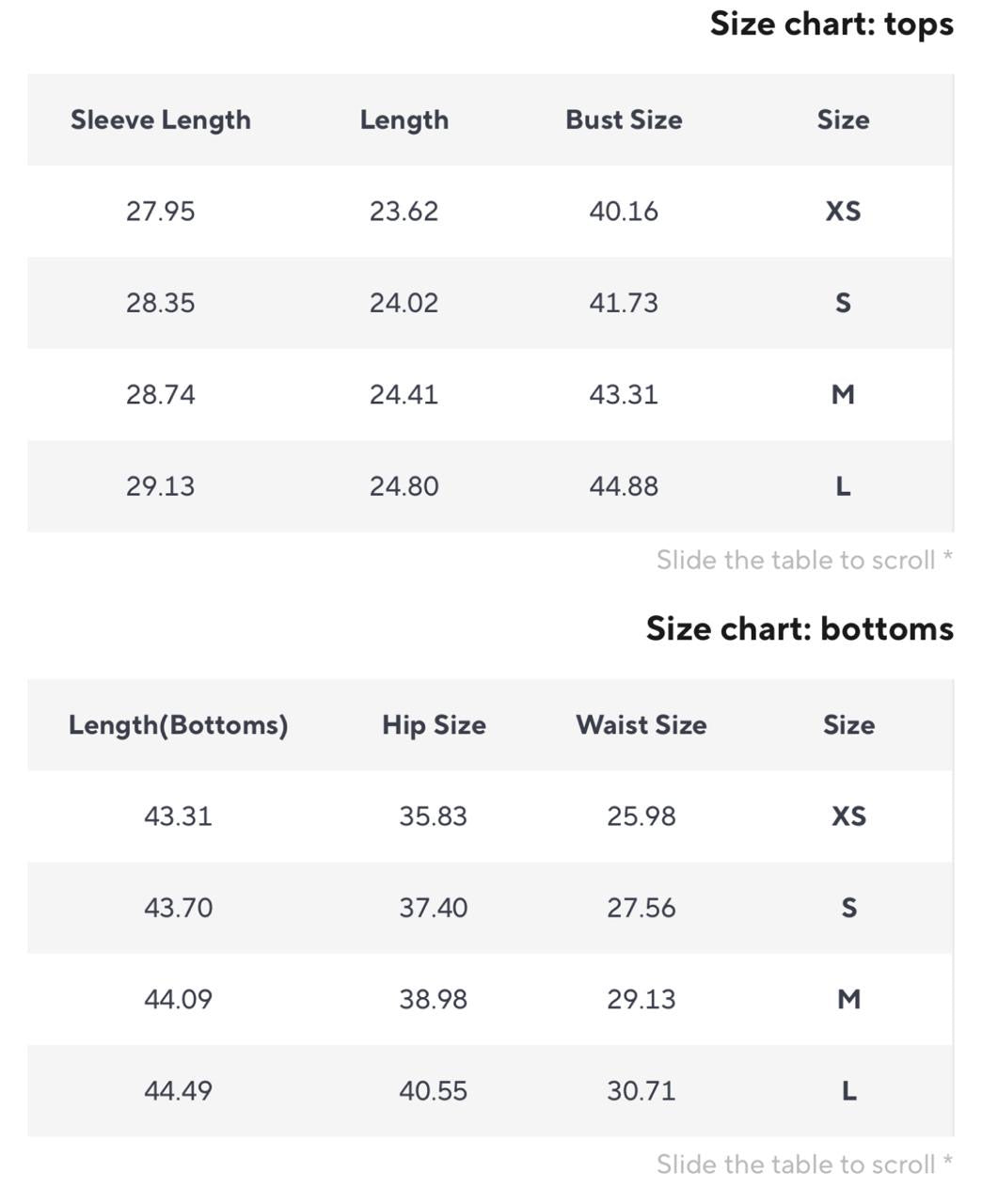This screenshot has height=1204, width=982.
Task: Click scroll hint under tops table
Action: coord(804,560)
